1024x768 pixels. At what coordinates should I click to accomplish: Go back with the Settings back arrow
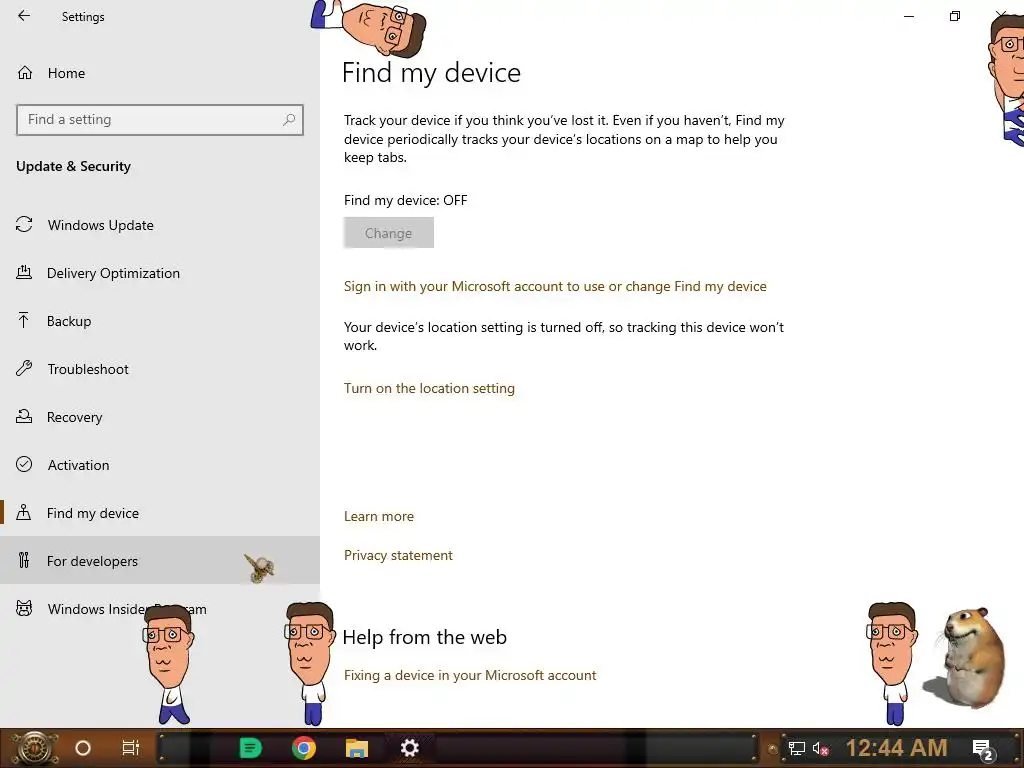tap(24, 16)
